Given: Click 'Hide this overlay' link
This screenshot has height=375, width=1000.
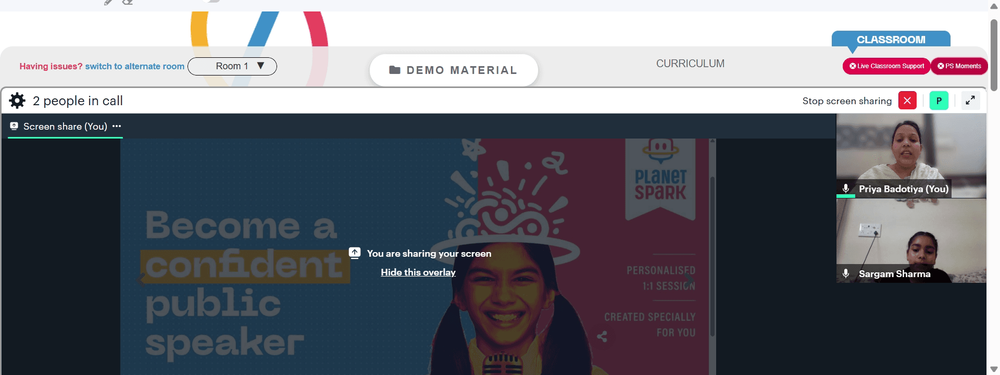Looking at the screenshot, I should pos(418,272).
